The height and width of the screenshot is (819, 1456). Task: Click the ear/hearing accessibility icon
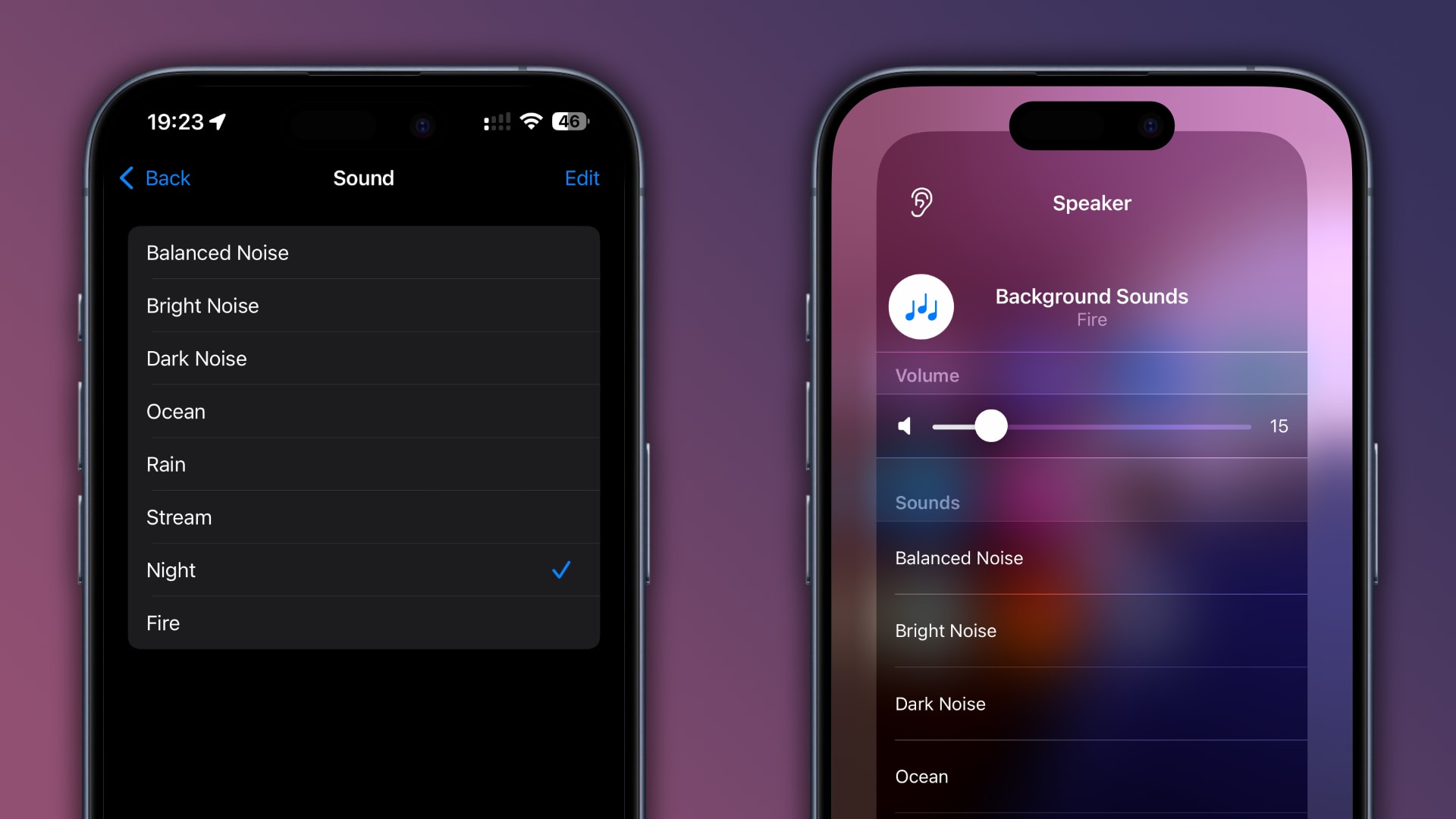point(920,202)
